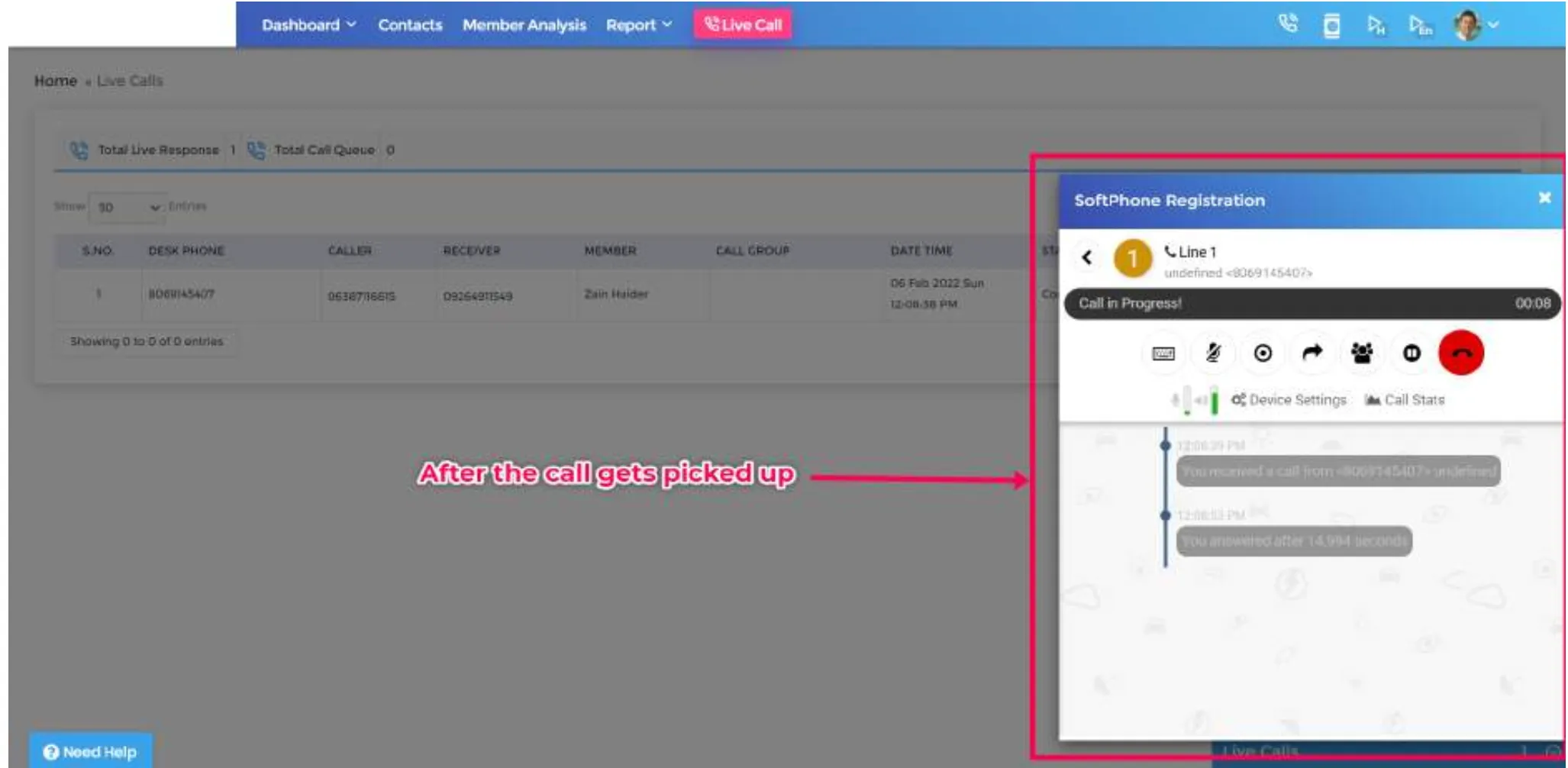This screenshot has height=768, width=1568.
Task: Close the SoftPhone Registration panel
Action: (x=1544, y=198)
